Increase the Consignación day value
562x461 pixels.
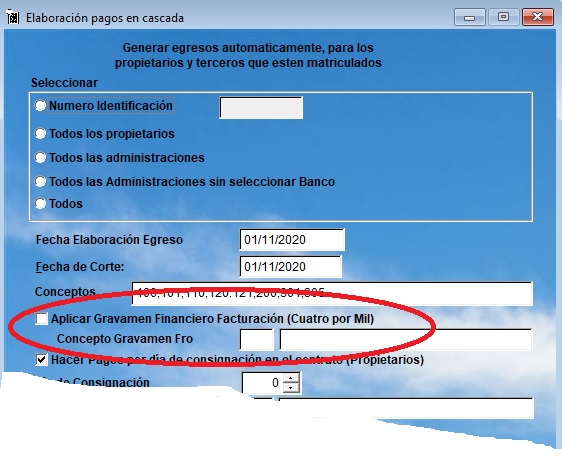pyautogui.click(x=291, y=378)
